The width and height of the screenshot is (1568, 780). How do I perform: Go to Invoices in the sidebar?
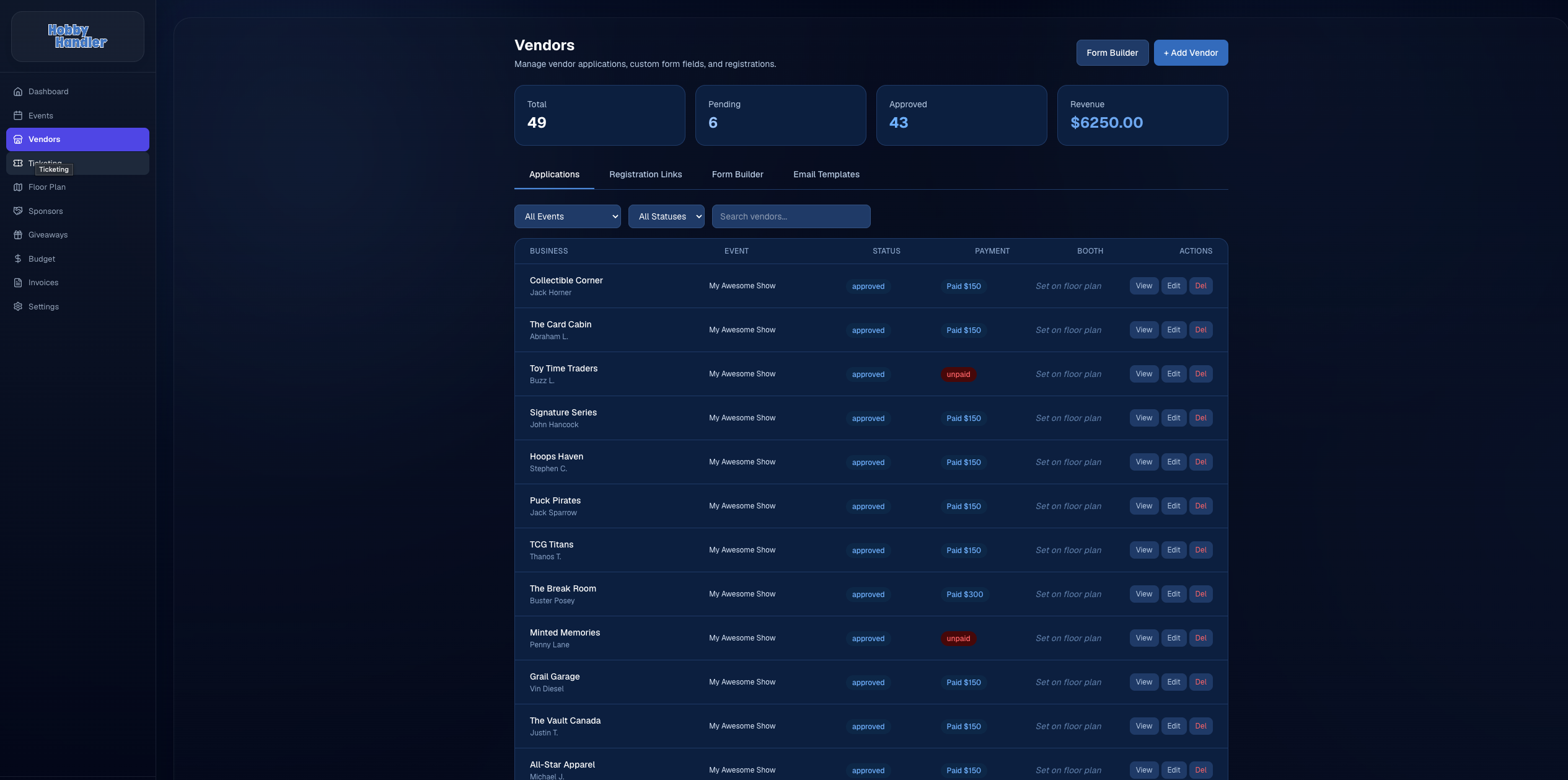77,283
